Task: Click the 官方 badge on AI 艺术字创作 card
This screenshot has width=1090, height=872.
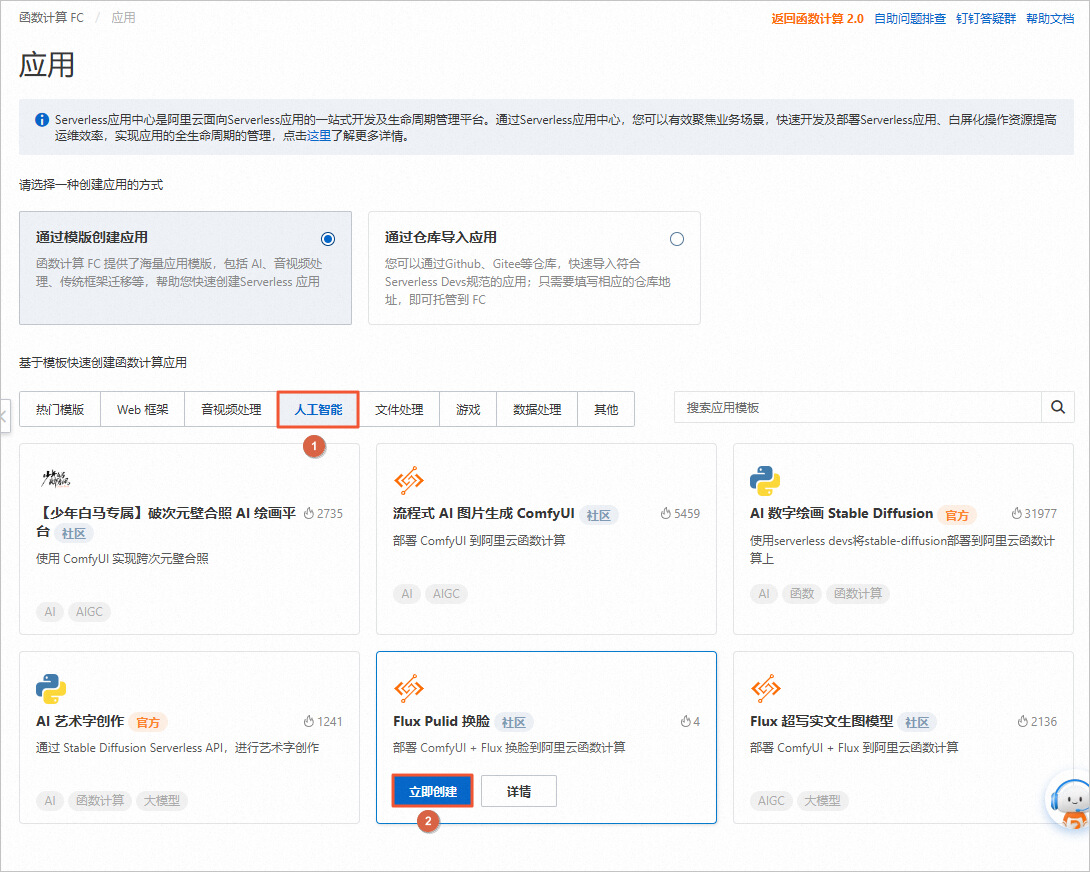Action: tap(148, 723)
